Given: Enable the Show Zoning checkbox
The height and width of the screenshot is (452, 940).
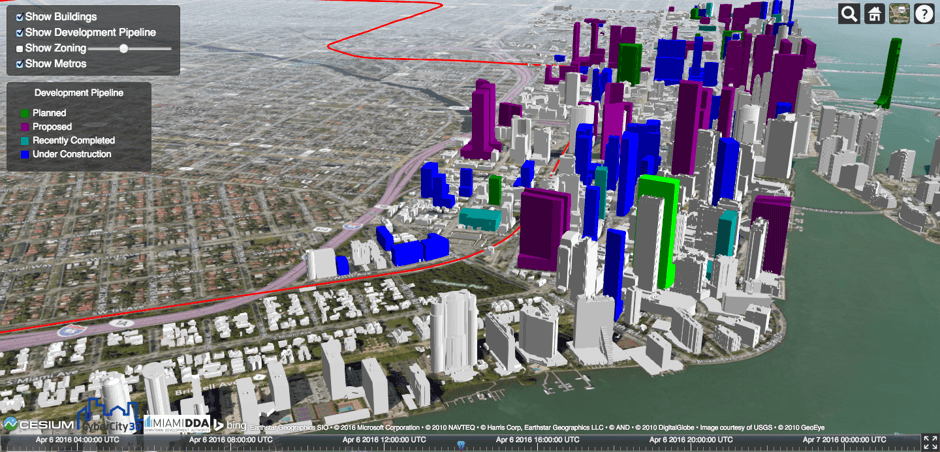Looking at the screenshot, I should 20,48.
